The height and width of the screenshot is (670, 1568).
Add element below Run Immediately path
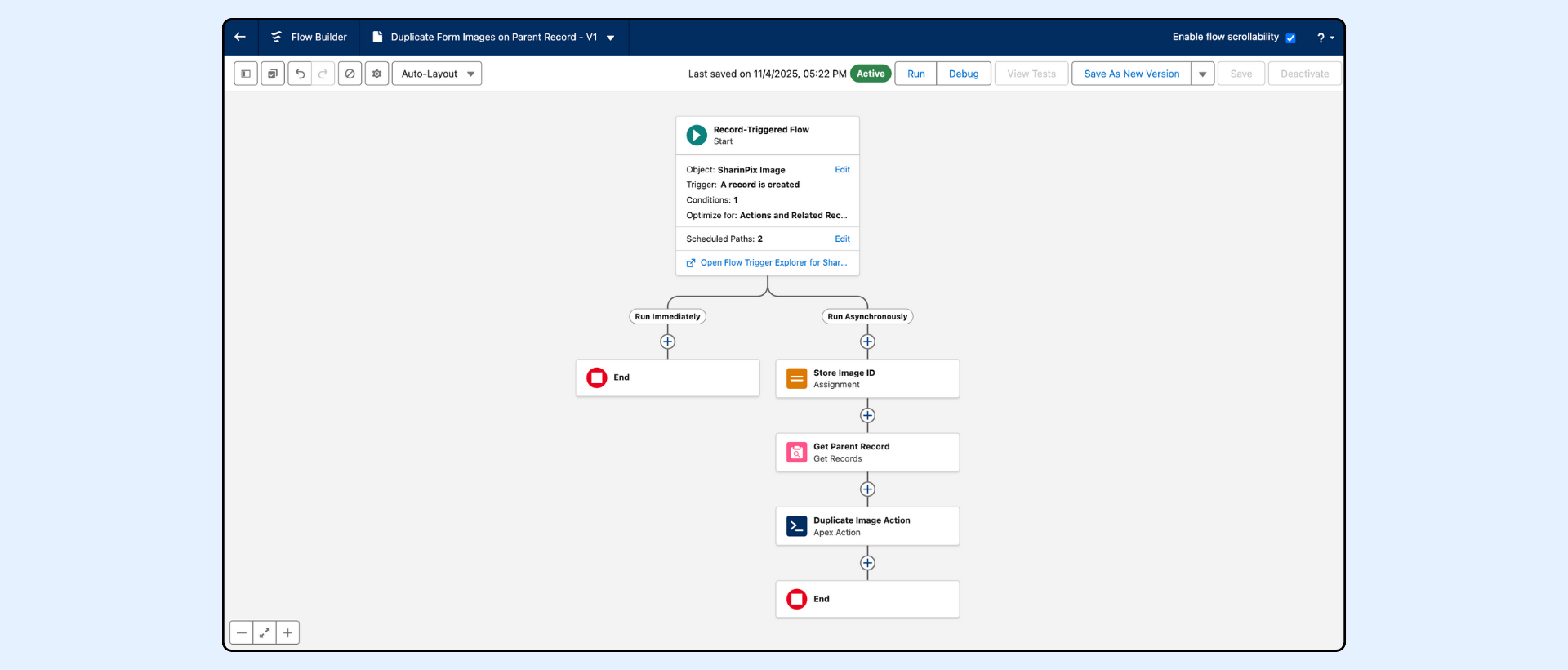point(667,342)
